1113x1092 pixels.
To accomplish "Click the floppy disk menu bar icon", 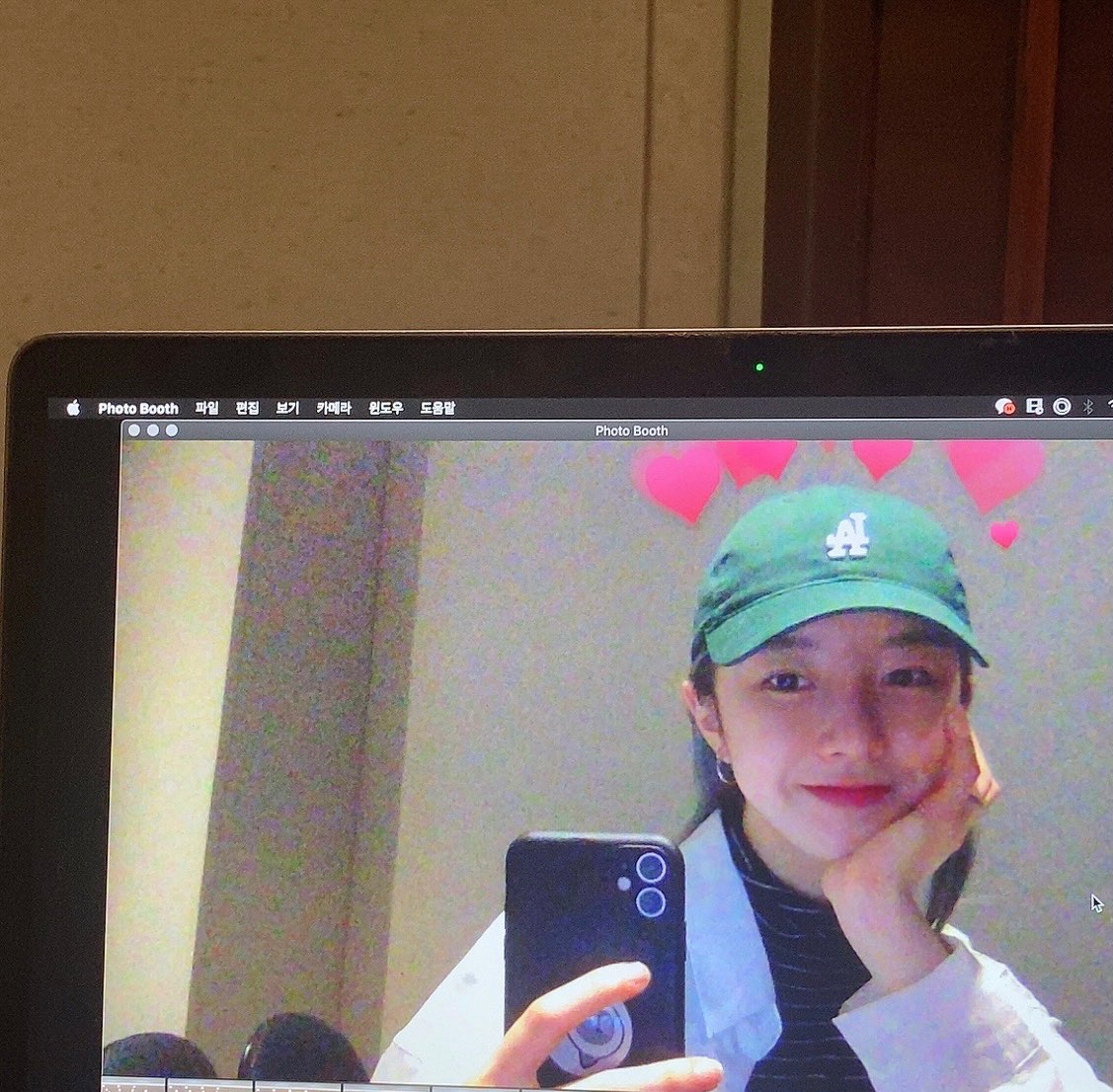I will [x=1034, y=406].
